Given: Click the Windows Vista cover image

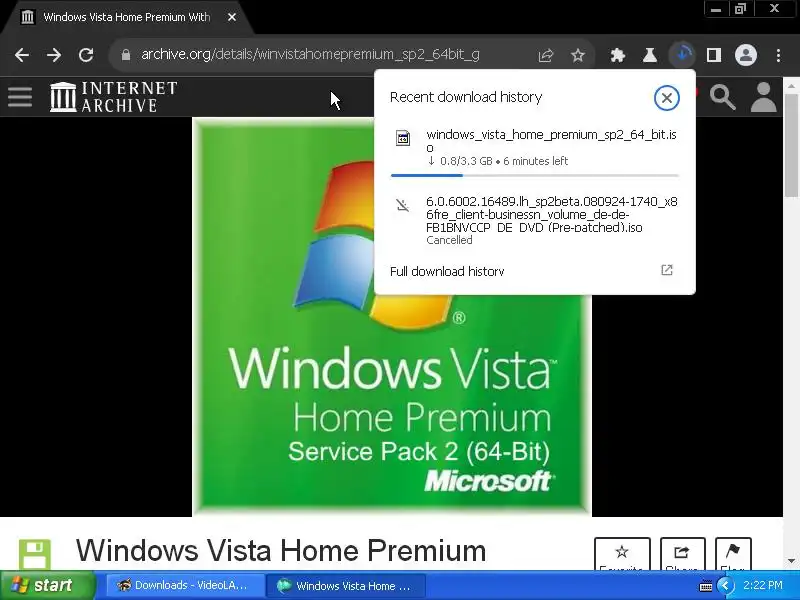Looking at the screenshot, I should (x=392, y=317).
